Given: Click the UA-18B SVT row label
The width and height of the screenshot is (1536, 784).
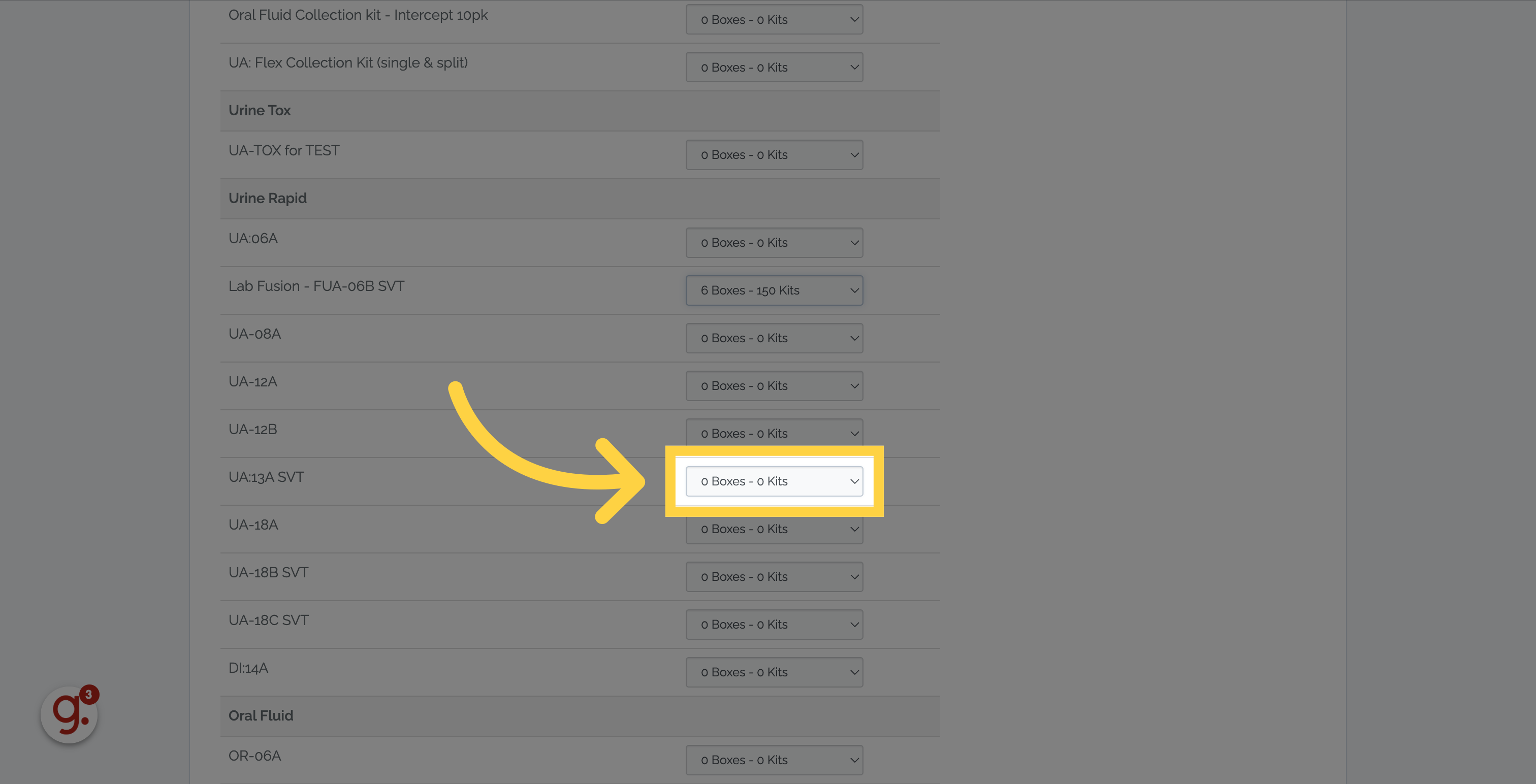Looking at the screenshot, I should (268, 572).
